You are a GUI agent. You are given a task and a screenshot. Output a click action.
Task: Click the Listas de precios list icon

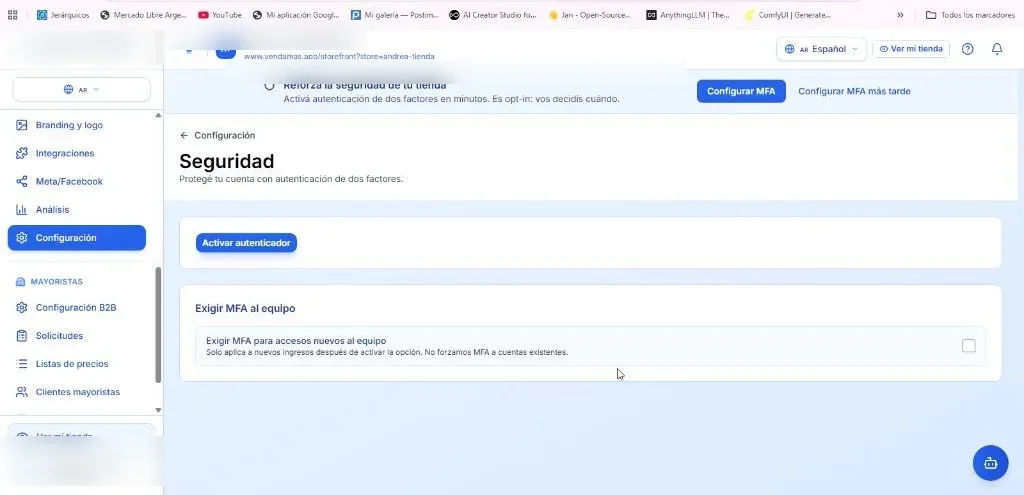tap(22, 364)
